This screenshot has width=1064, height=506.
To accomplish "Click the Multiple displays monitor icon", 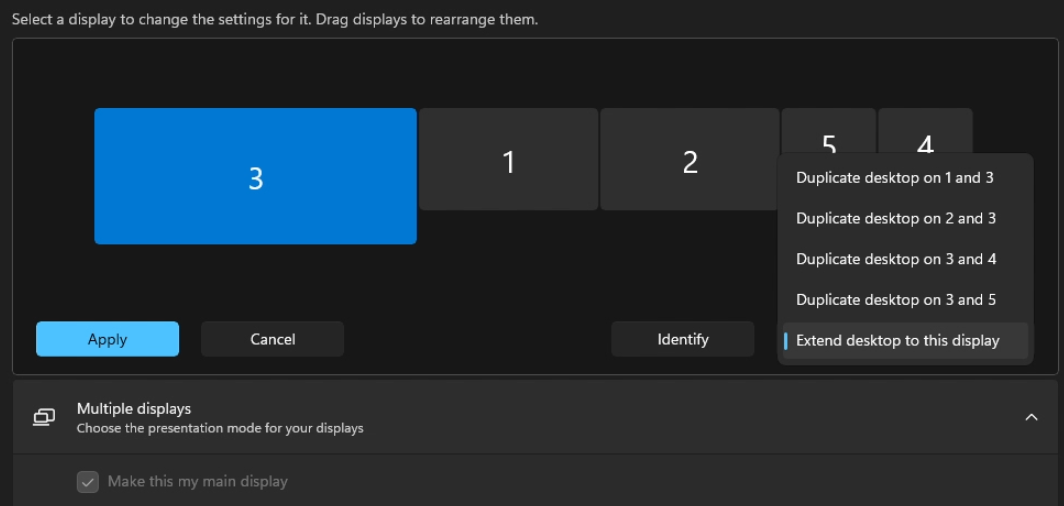I will pyautogui.click(x=44, y=417).
